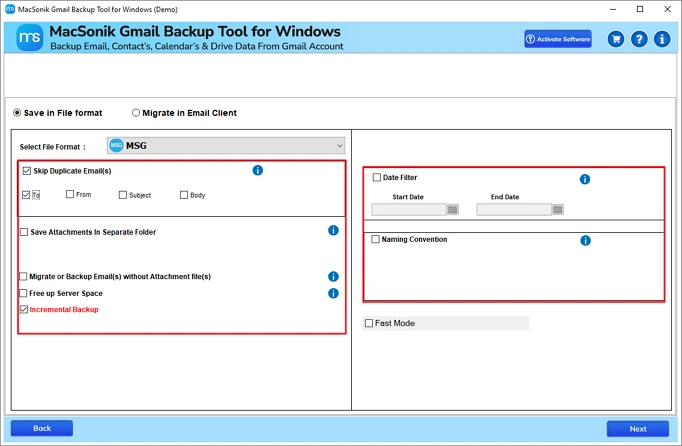
Task: Expand the Select File Format dropdown
Action: pos(226,146)
